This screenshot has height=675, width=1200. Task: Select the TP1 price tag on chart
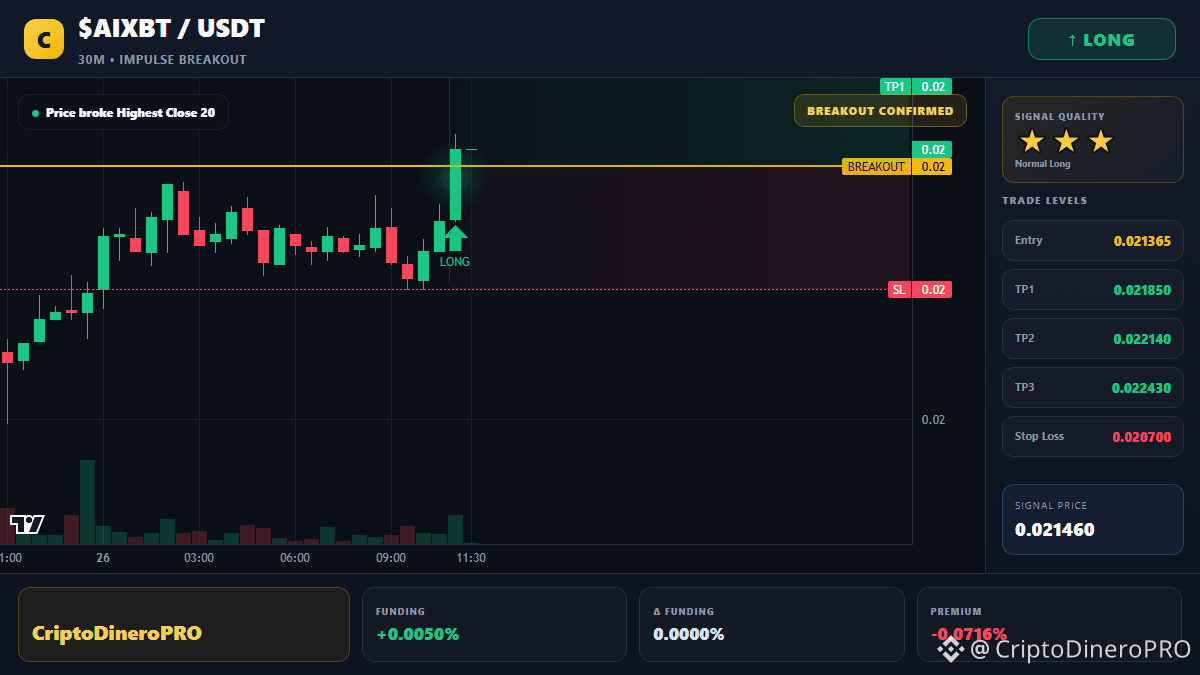[916, 86]
